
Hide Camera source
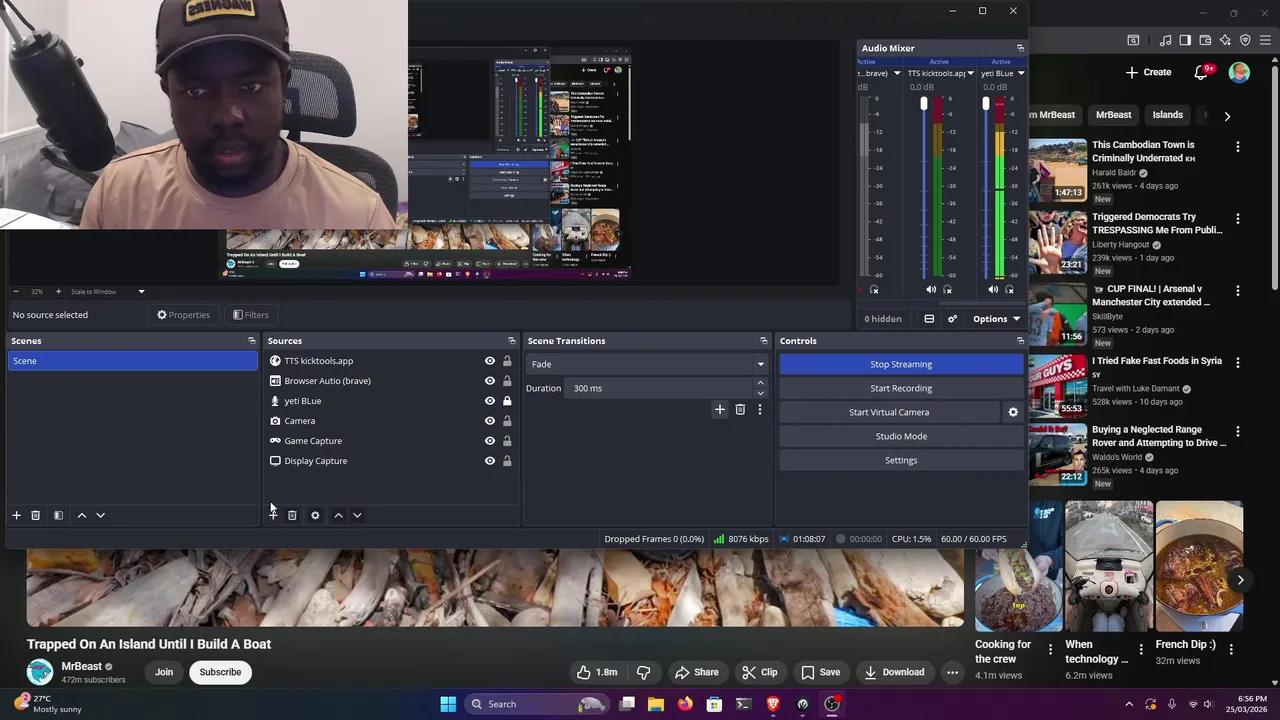[x=490, y=421]
